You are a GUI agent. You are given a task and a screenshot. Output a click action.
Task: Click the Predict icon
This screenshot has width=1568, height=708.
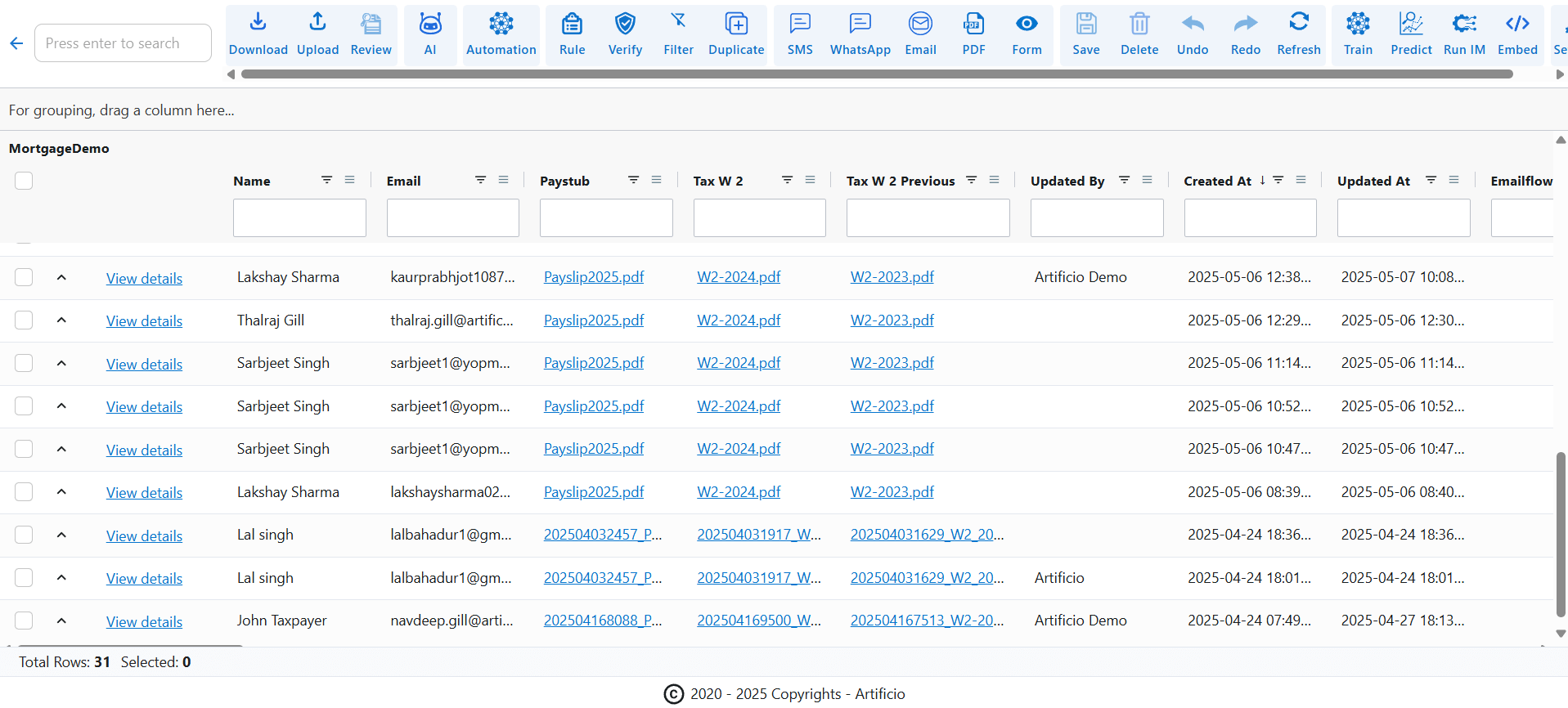(1411, 35)
